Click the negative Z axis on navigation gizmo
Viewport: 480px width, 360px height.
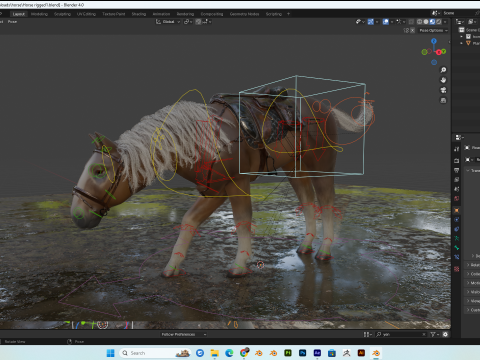434,62
